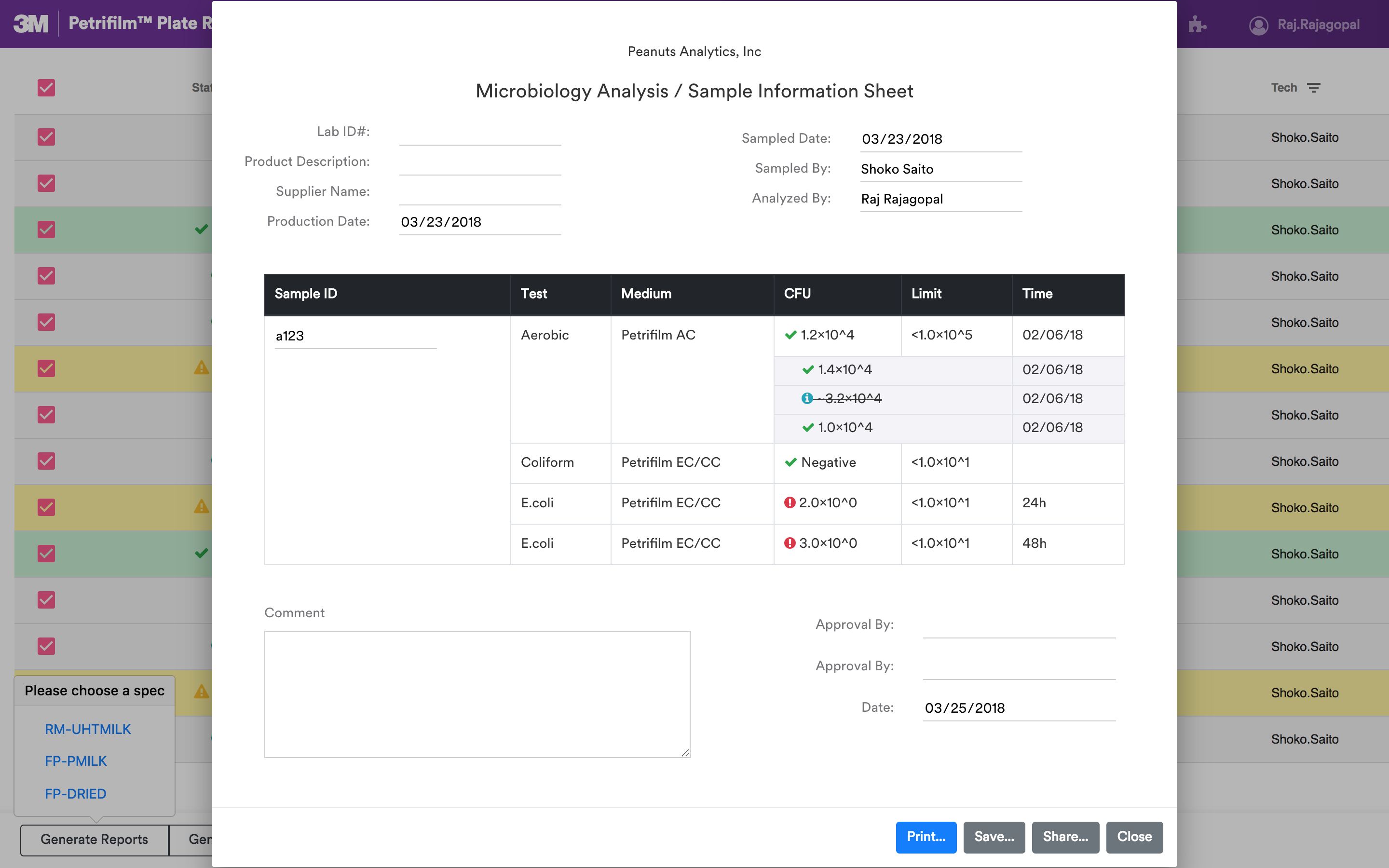Click the green status check in first green row
Image resolution: width=1389 pixels, height=868 pixels.
click(x=202, y=230)
